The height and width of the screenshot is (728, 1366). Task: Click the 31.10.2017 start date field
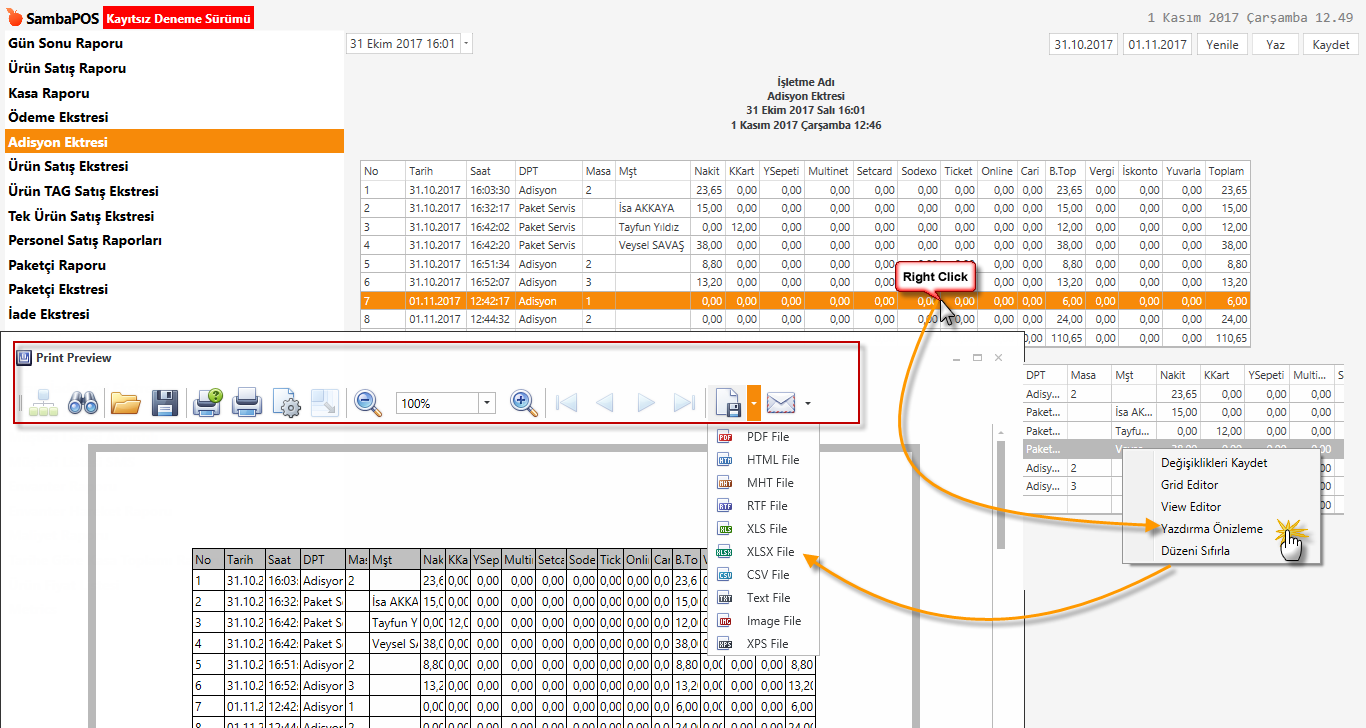[x=1084, y=45]
